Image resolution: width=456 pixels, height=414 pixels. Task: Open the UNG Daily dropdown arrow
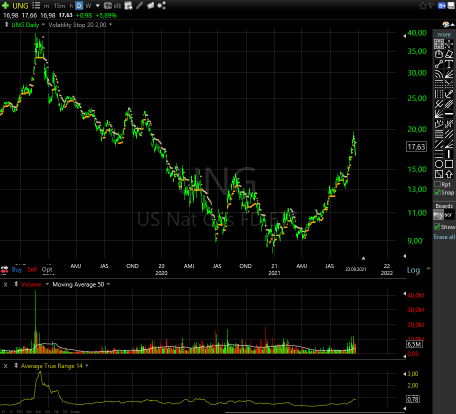tap(43, 25)
